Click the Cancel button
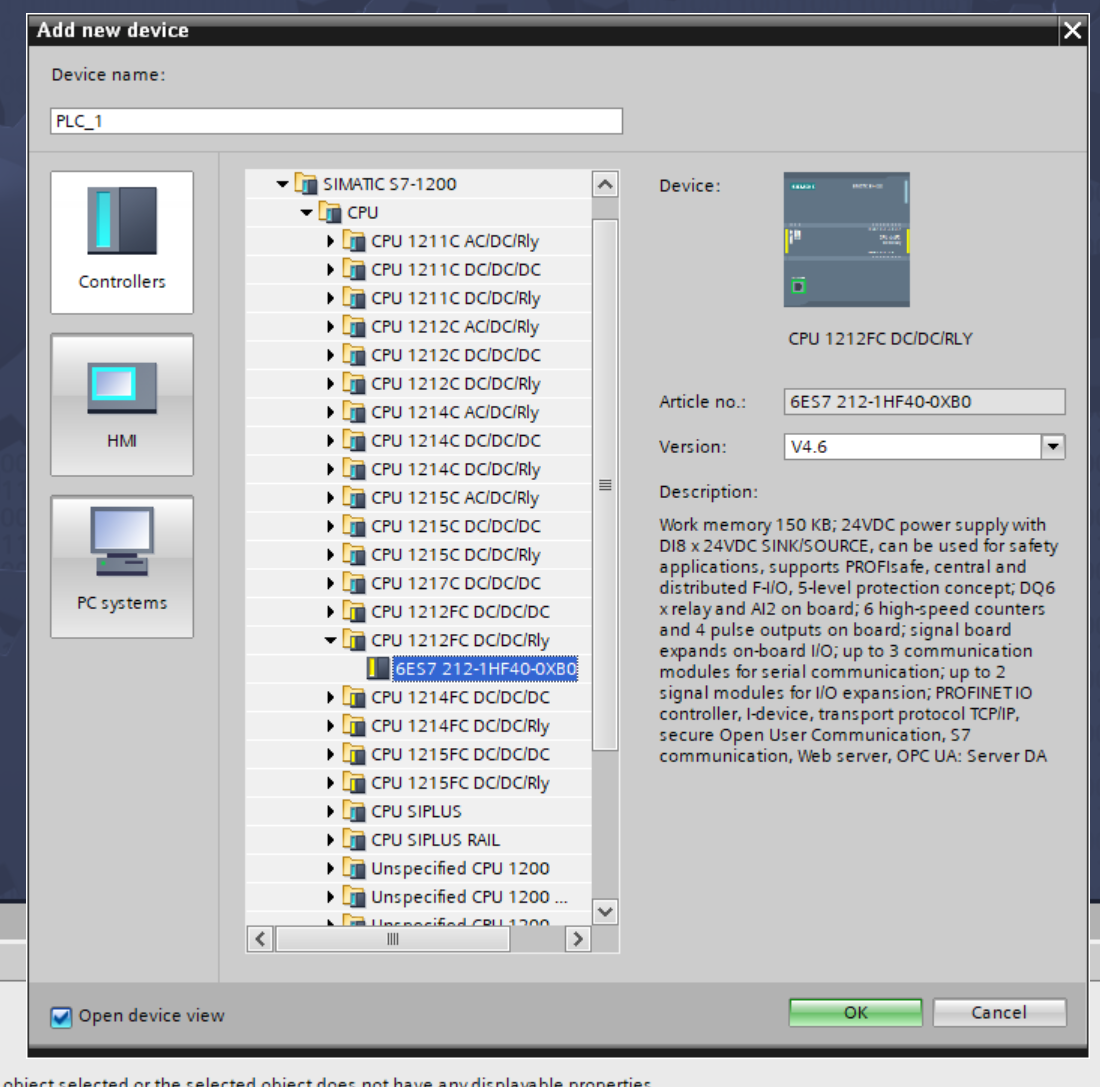Viewport: 1100px width, 1087px height. pyautogui.click(x=999, y=1013)
